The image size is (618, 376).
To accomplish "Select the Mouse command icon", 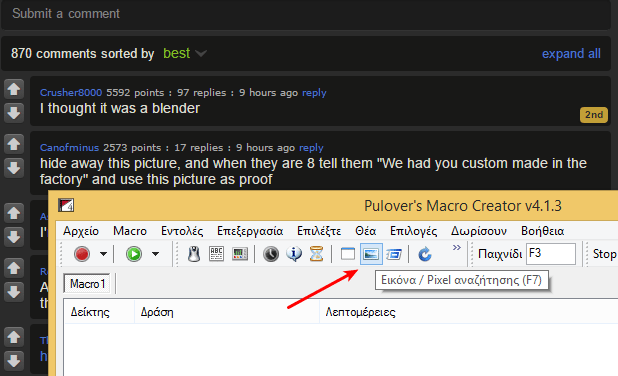I will [x=194, y=254].
